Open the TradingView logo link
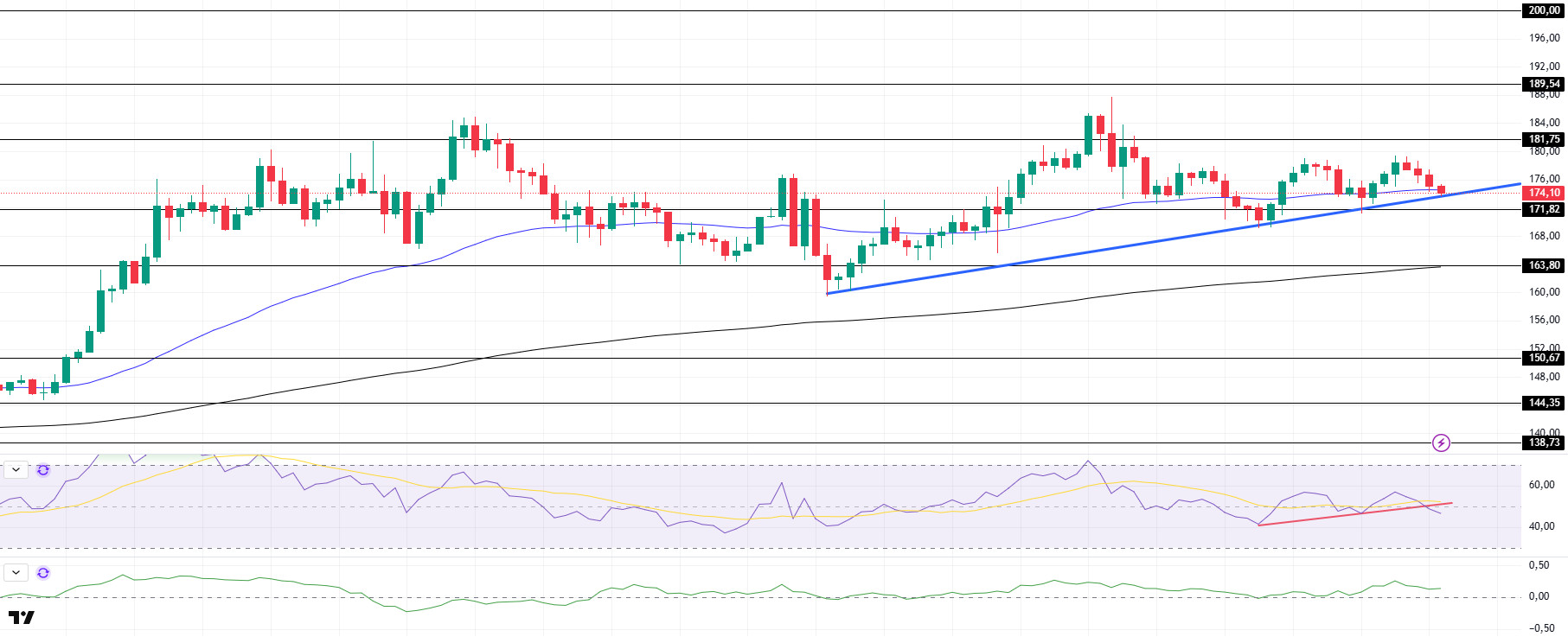 [22, 617]
